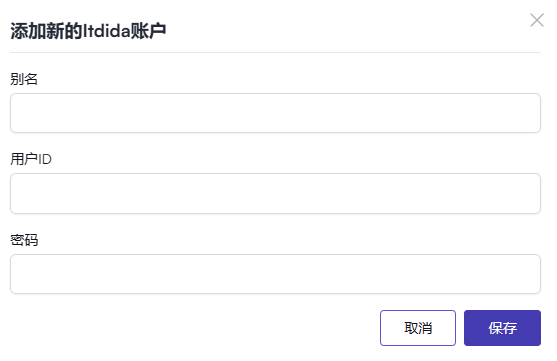Screen dimensions: 557x361
Task: Focus the 用户ID text box
Action: [275, 193]
